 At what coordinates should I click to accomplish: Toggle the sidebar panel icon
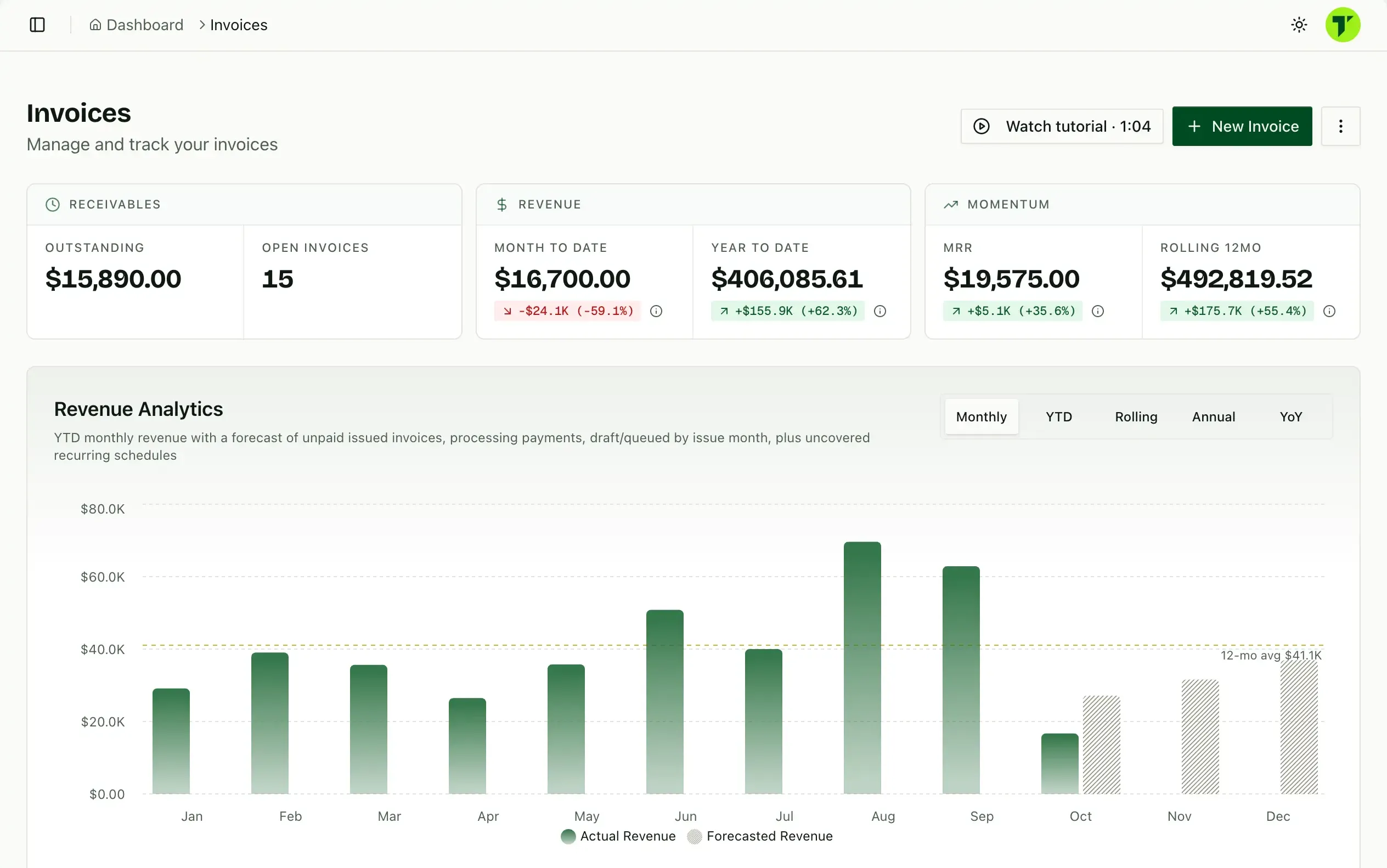pos(37,25)
